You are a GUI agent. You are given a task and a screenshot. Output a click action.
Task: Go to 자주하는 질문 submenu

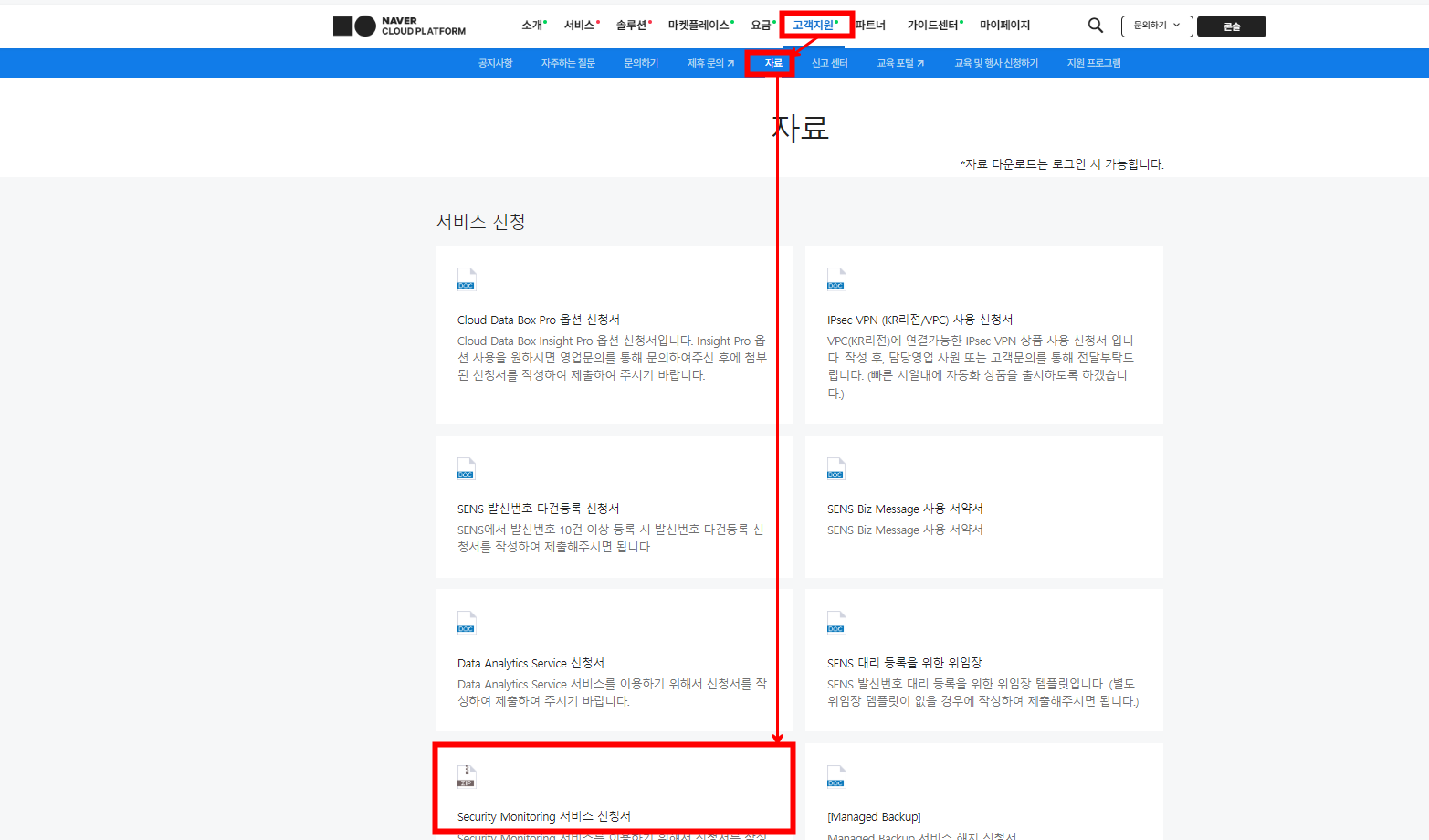568,63
